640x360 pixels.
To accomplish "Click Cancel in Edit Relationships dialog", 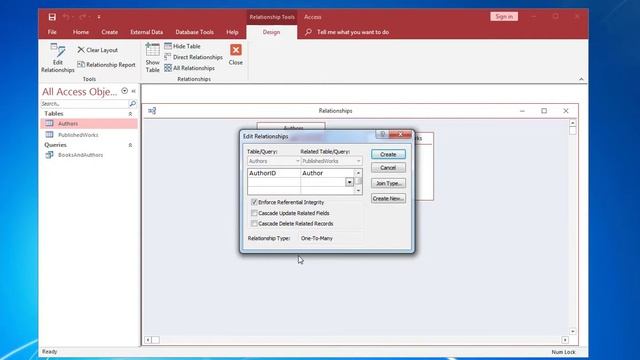I will 388,168.
